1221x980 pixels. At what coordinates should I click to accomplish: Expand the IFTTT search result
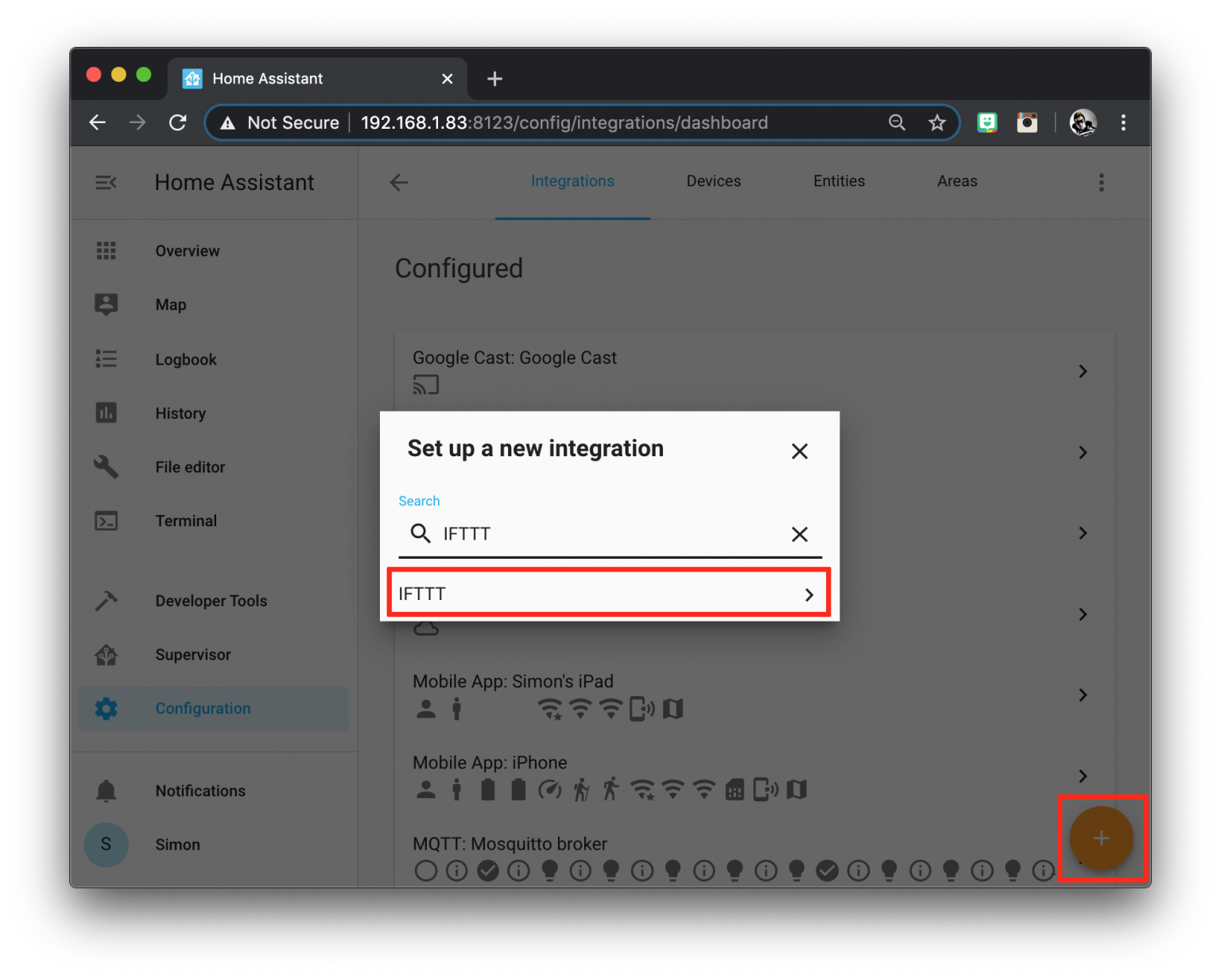(809, 594)
